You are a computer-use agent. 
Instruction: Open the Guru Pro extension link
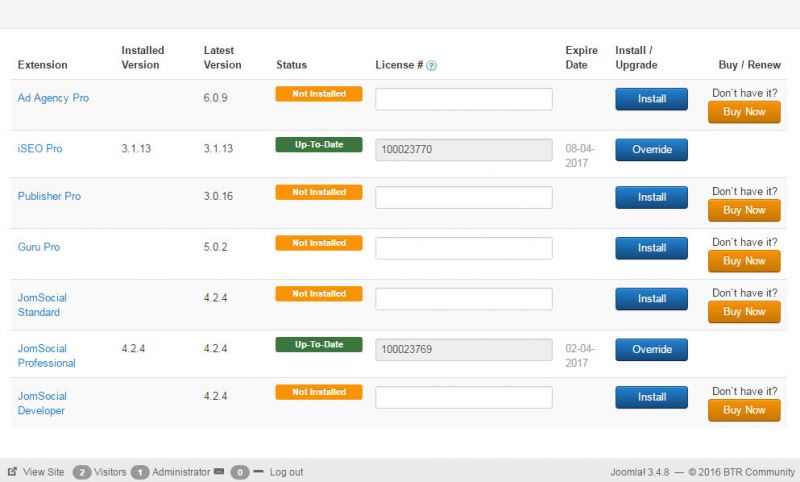tap(39, 247)
